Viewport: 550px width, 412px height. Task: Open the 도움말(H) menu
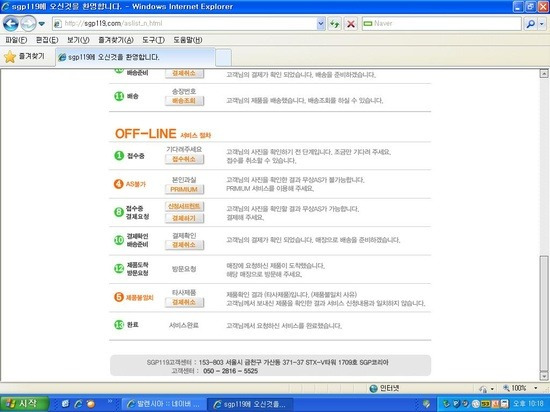(x=188, y=40)
